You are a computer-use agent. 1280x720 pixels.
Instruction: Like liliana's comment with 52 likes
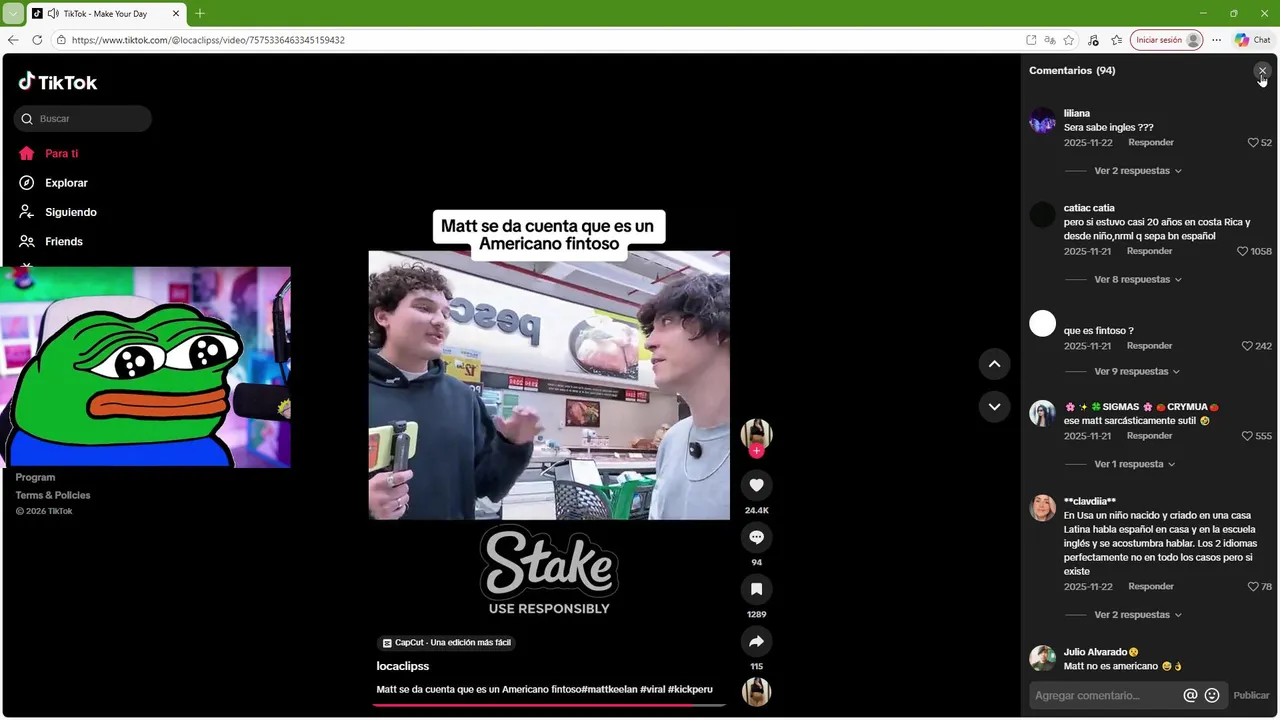(x=1253, y=143)
